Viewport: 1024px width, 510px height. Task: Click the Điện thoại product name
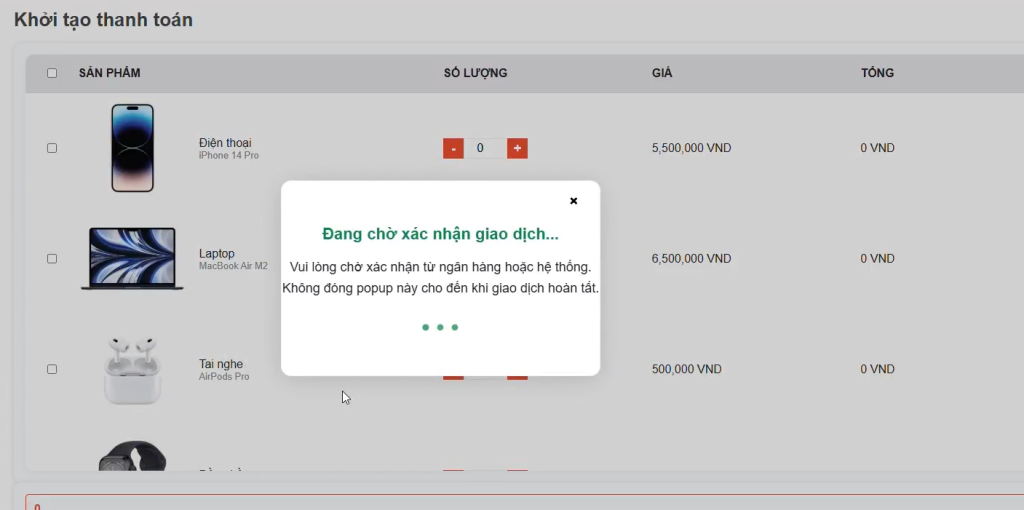tap(225, 143)
